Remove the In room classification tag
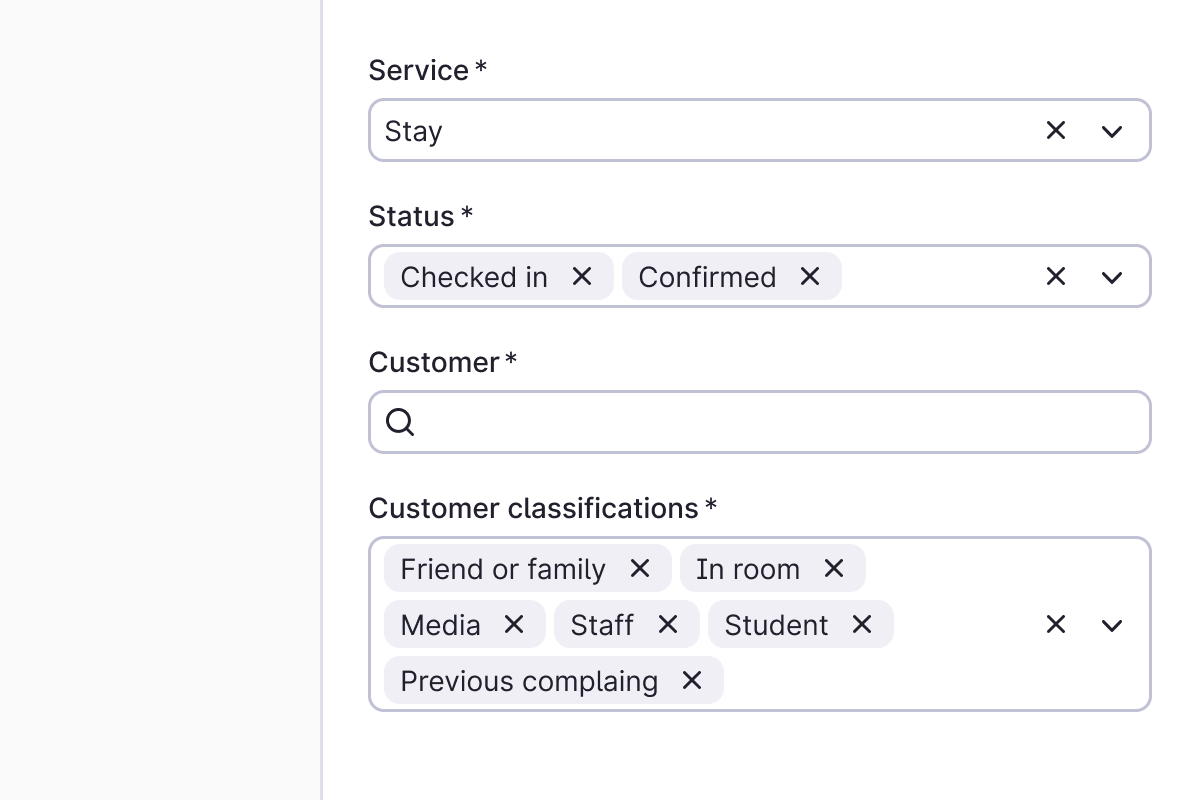This screenshot has height=800, width=1200. point(834,568)
